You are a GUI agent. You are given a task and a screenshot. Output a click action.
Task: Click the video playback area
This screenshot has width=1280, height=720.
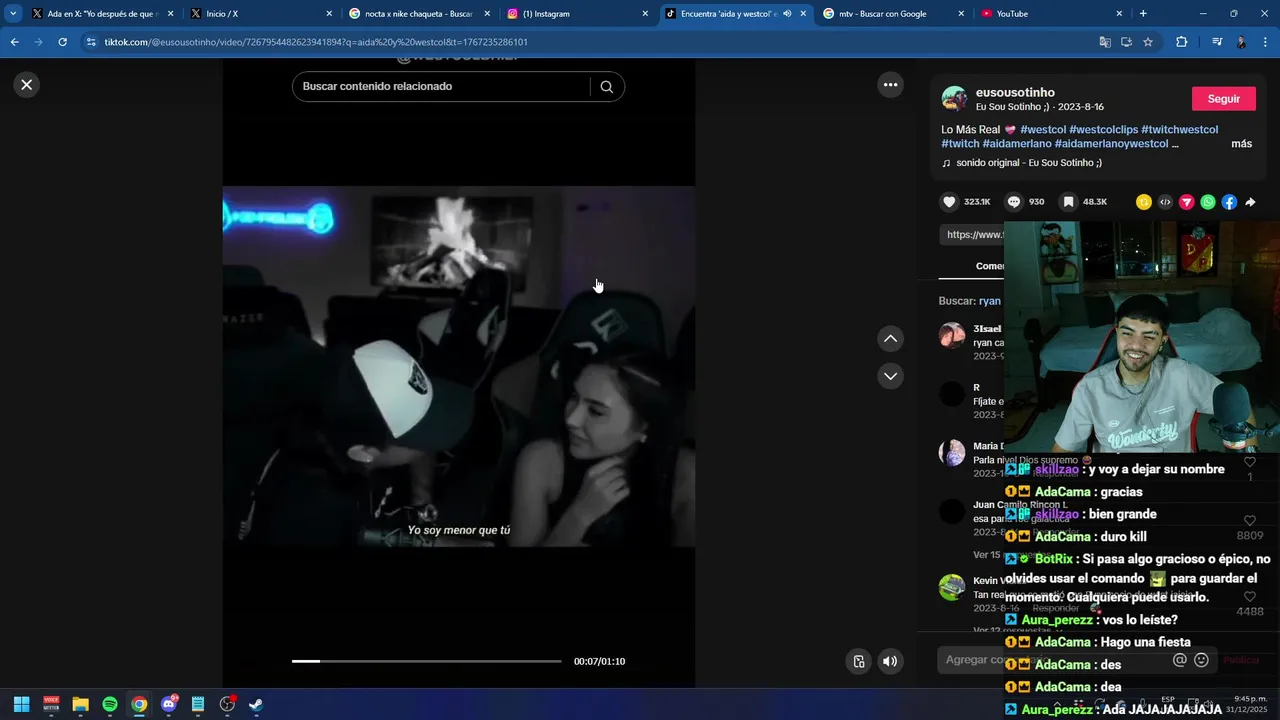[x=458, y=366]
